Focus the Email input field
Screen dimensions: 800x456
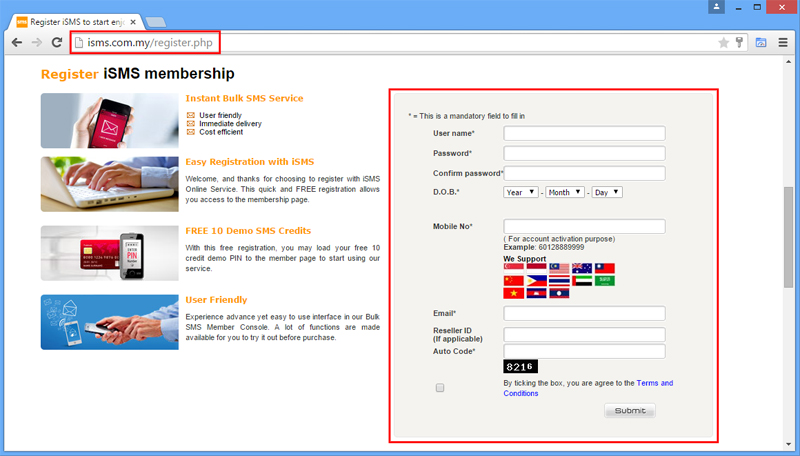coord(584,313)
